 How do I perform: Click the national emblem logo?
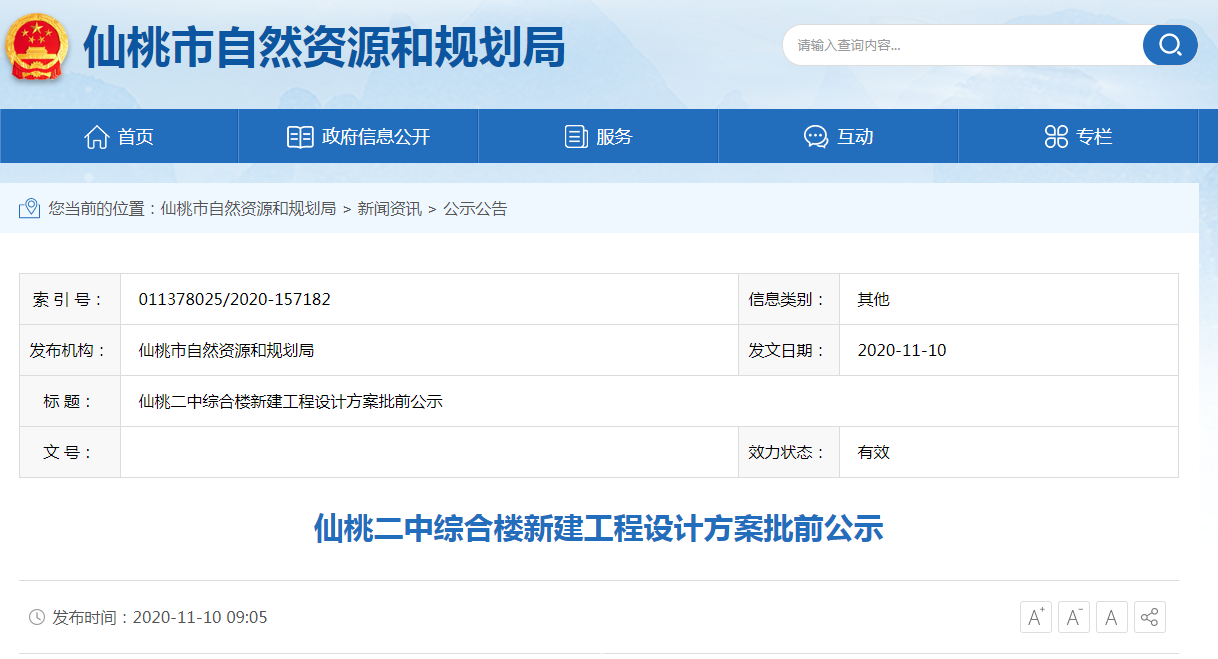(38, 47)
